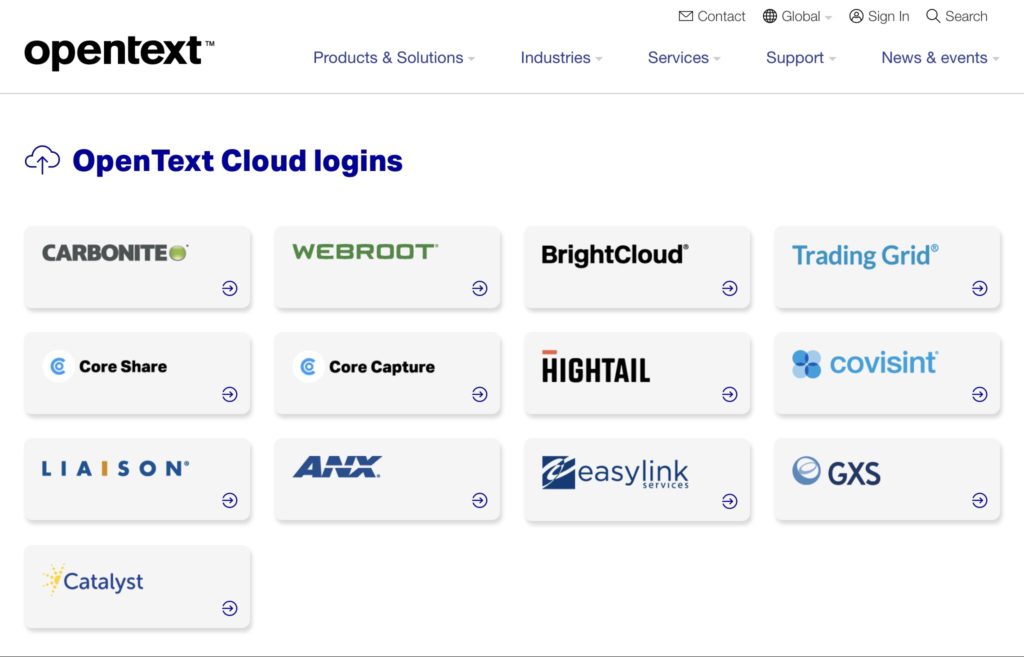Click the EasyLink blue square logo icon

pyautogui.click(x=558, y=472)
